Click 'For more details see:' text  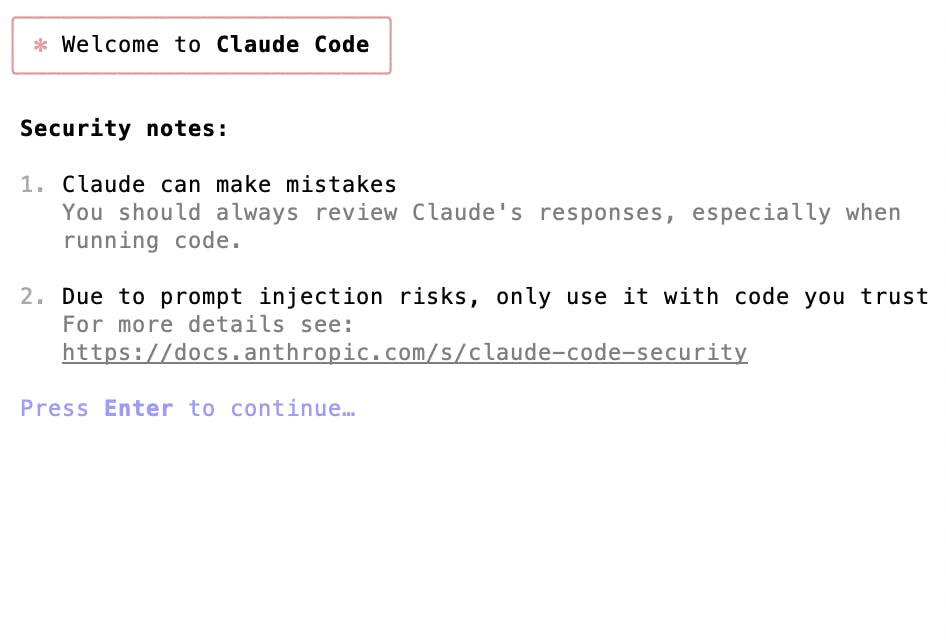(x=208, y=325)
